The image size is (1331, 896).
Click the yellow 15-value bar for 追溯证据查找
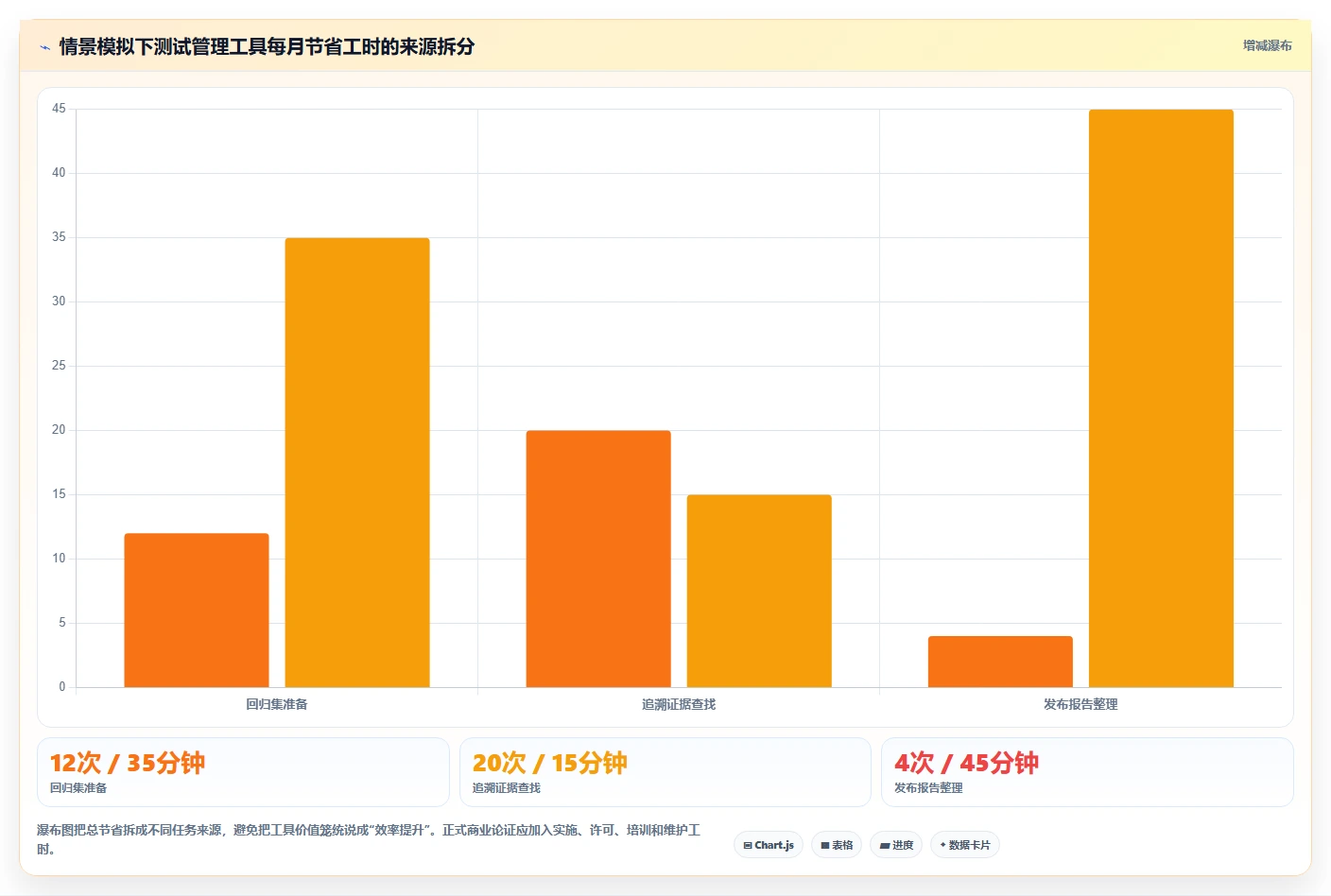point(759,591)
